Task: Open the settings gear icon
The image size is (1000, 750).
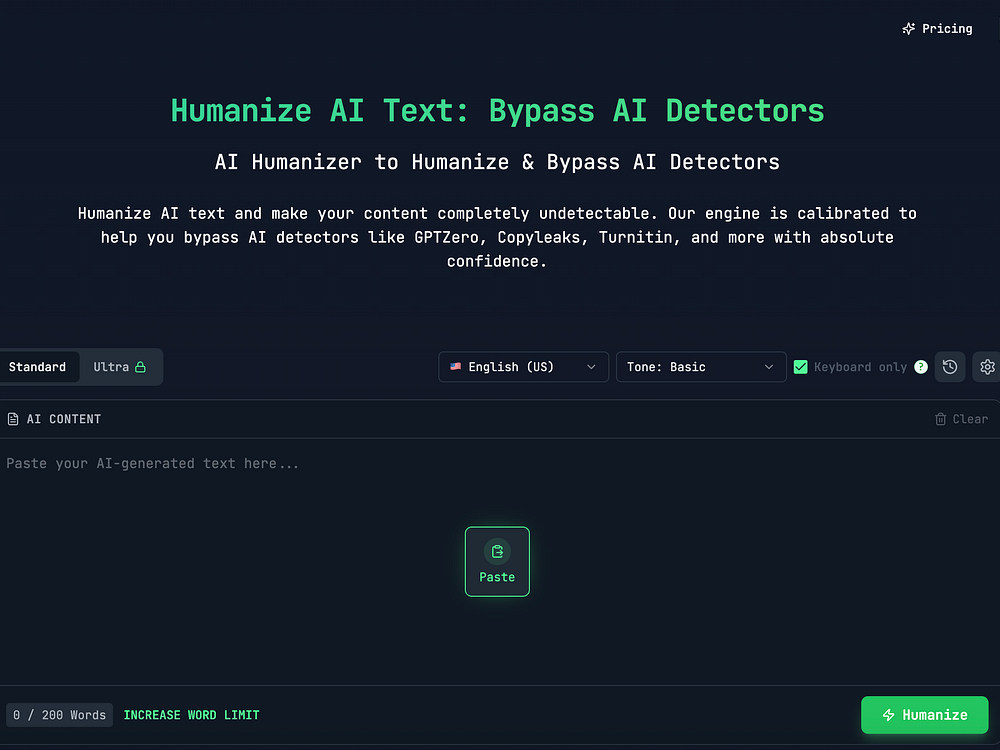Action: (987, 367)
